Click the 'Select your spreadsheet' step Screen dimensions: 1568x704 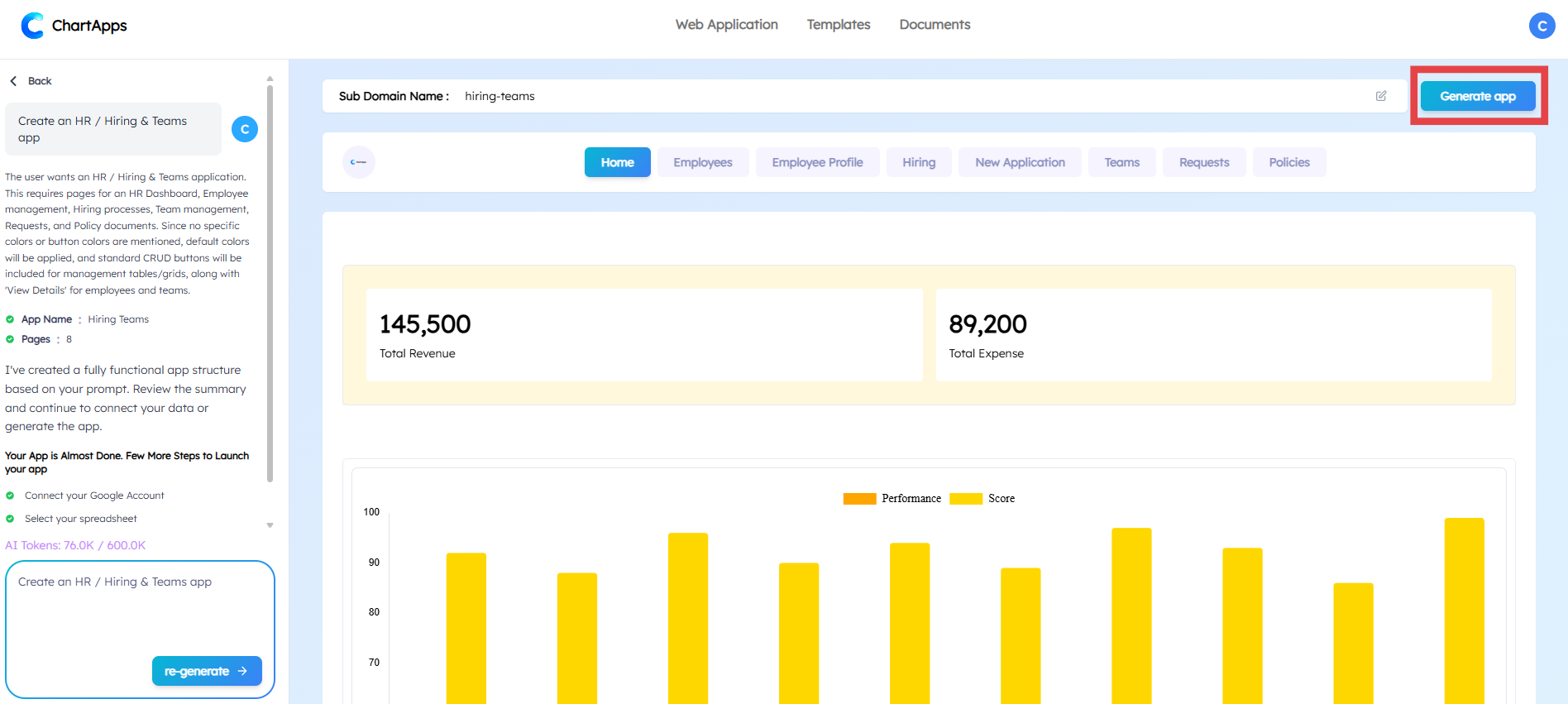pos(81,519)
